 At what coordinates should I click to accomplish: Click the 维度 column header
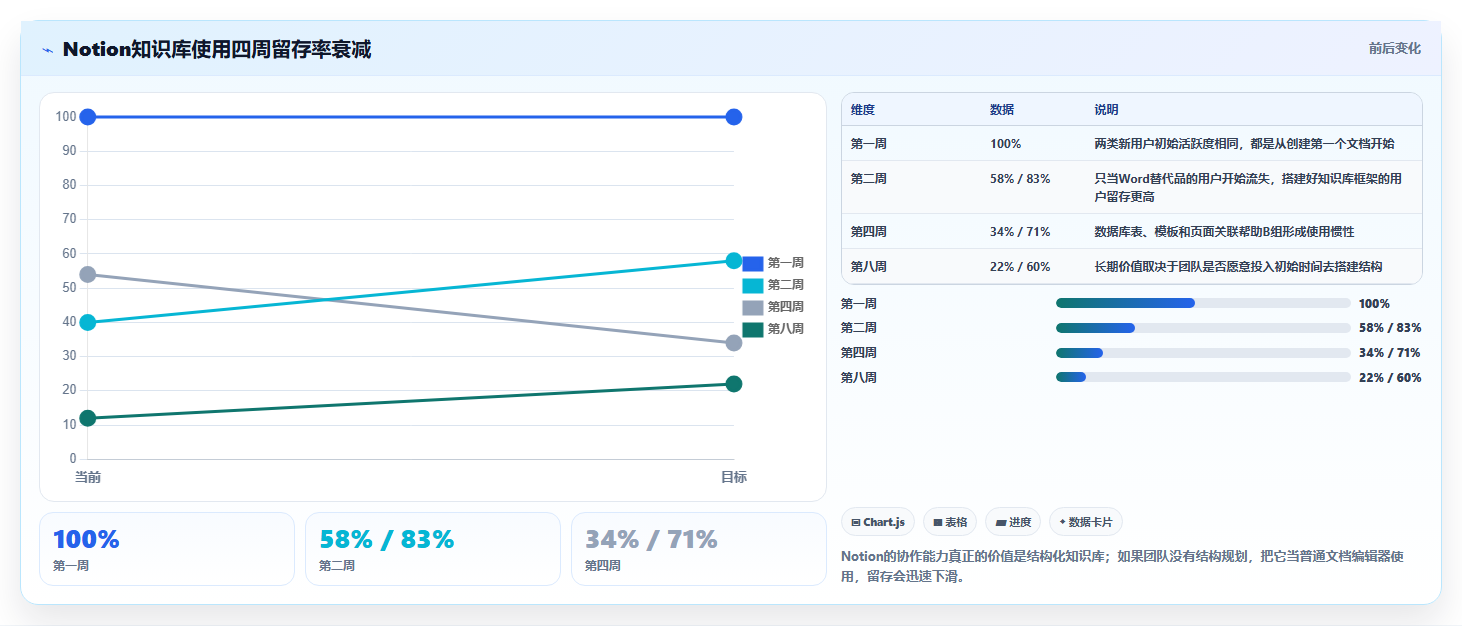coord(863,110)
